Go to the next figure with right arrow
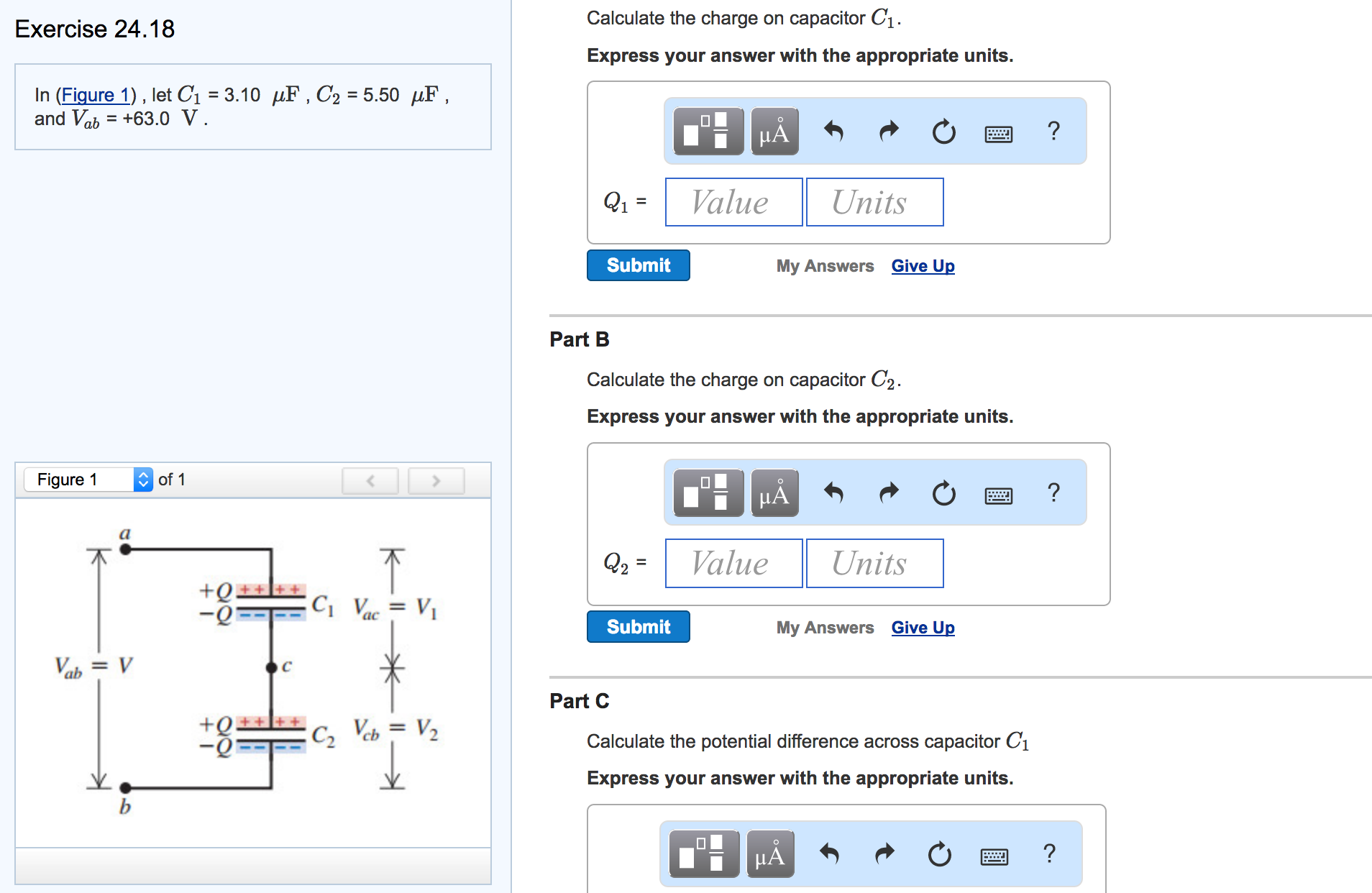 coord(435,480)
